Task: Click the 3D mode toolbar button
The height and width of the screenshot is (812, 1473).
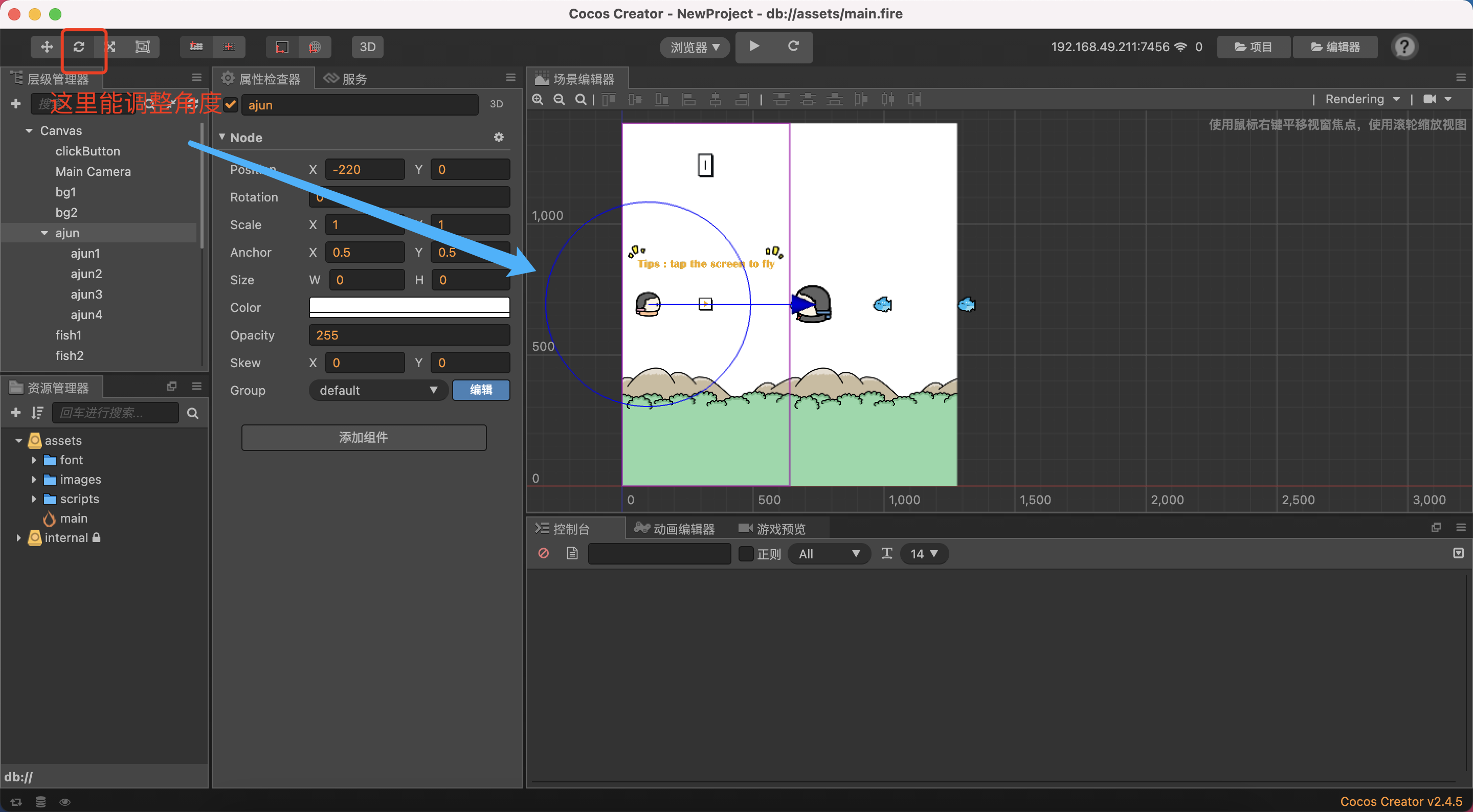Action: [x=368, y=47]
